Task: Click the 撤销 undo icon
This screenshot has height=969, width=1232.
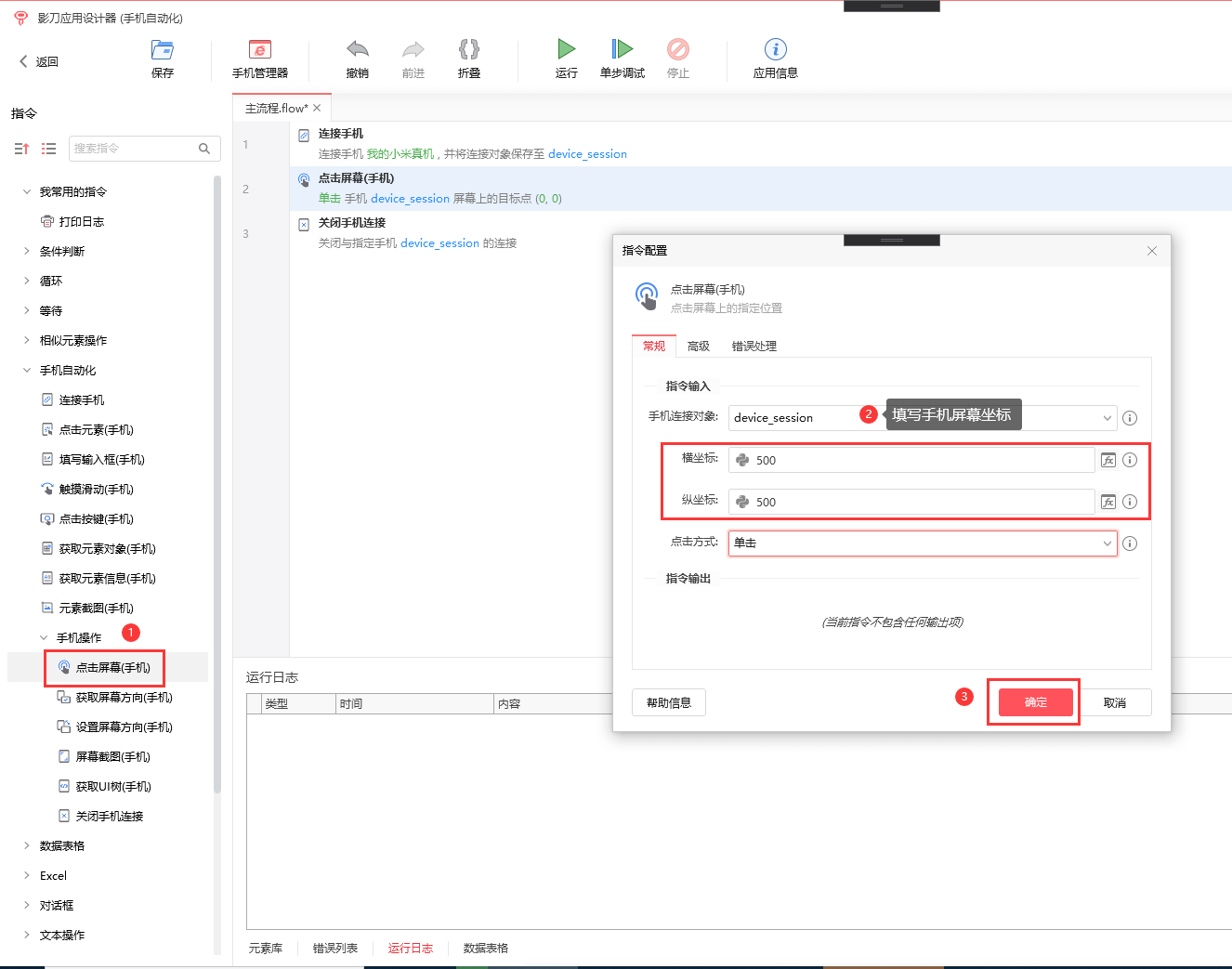Action: tap(358, 49)
